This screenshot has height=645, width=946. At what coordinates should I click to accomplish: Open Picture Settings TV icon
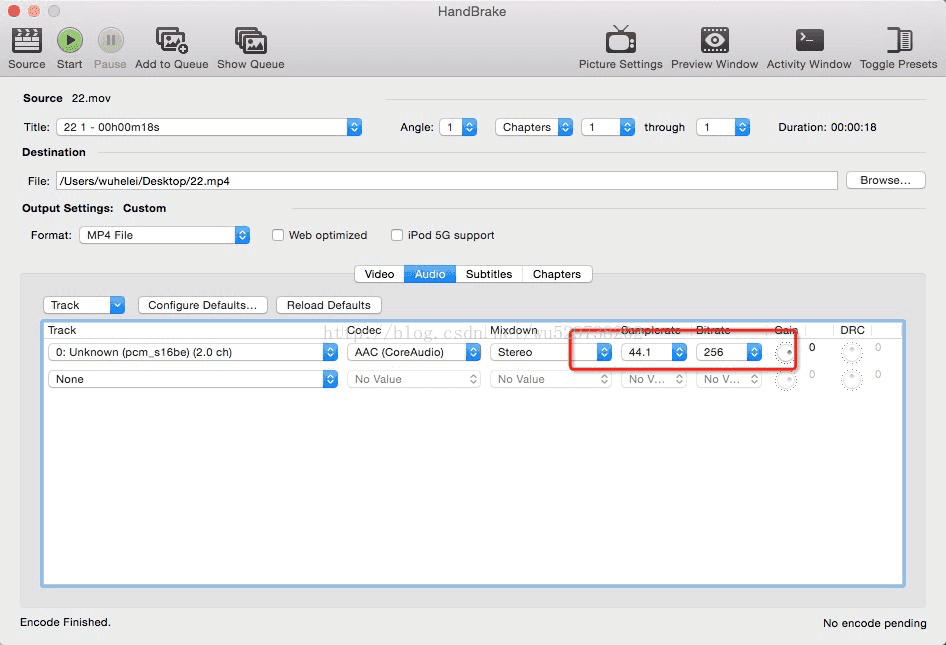tap(621, 40)
